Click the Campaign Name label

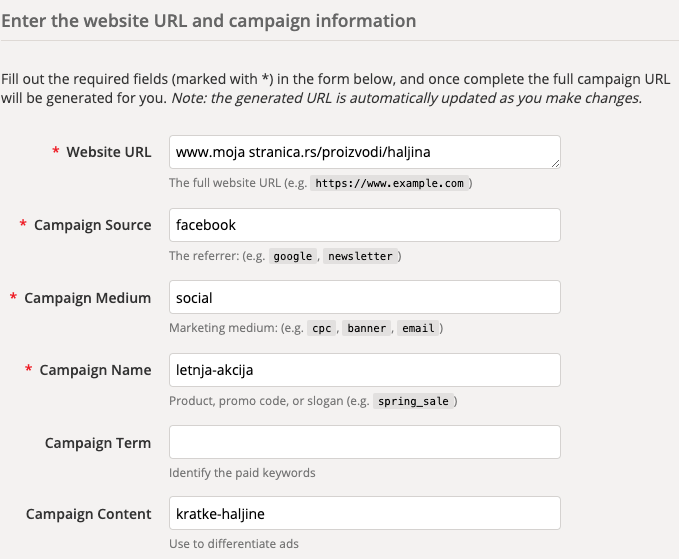tap(95, 370)
